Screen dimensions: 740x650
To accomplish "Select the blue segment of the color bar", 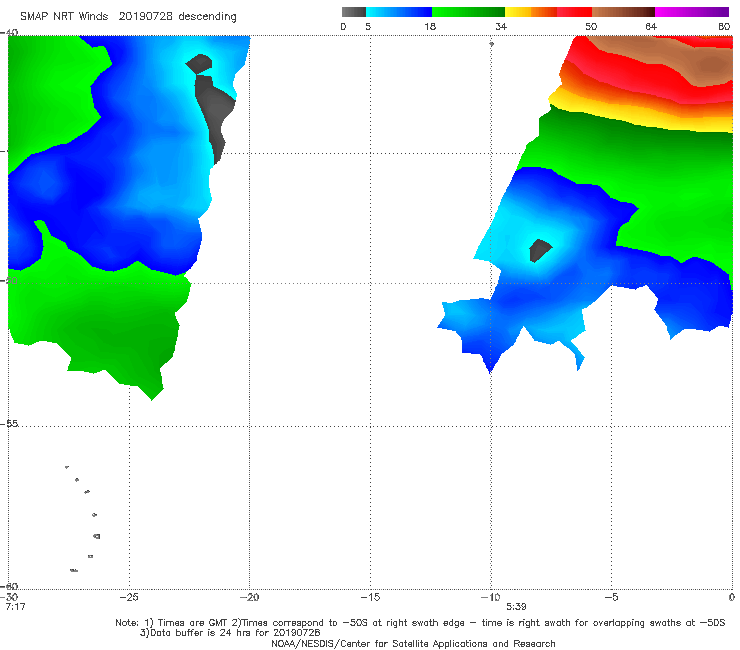I will (399, 12).
